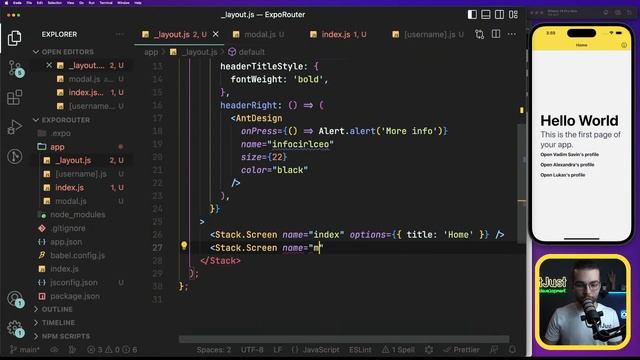The height and width of the screenshot is (360, 640).
Task: Click the ESLint status bar item
Action: 360,349
